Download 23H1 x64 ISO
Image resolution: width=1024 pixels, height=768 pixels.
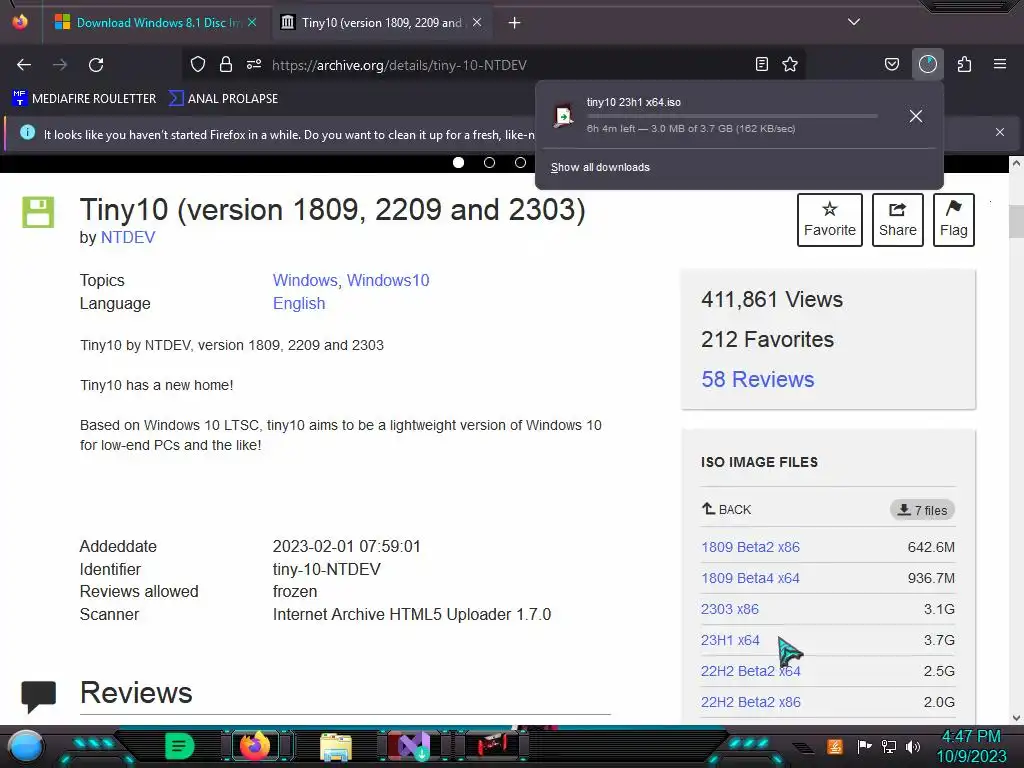tap(730, 640)
